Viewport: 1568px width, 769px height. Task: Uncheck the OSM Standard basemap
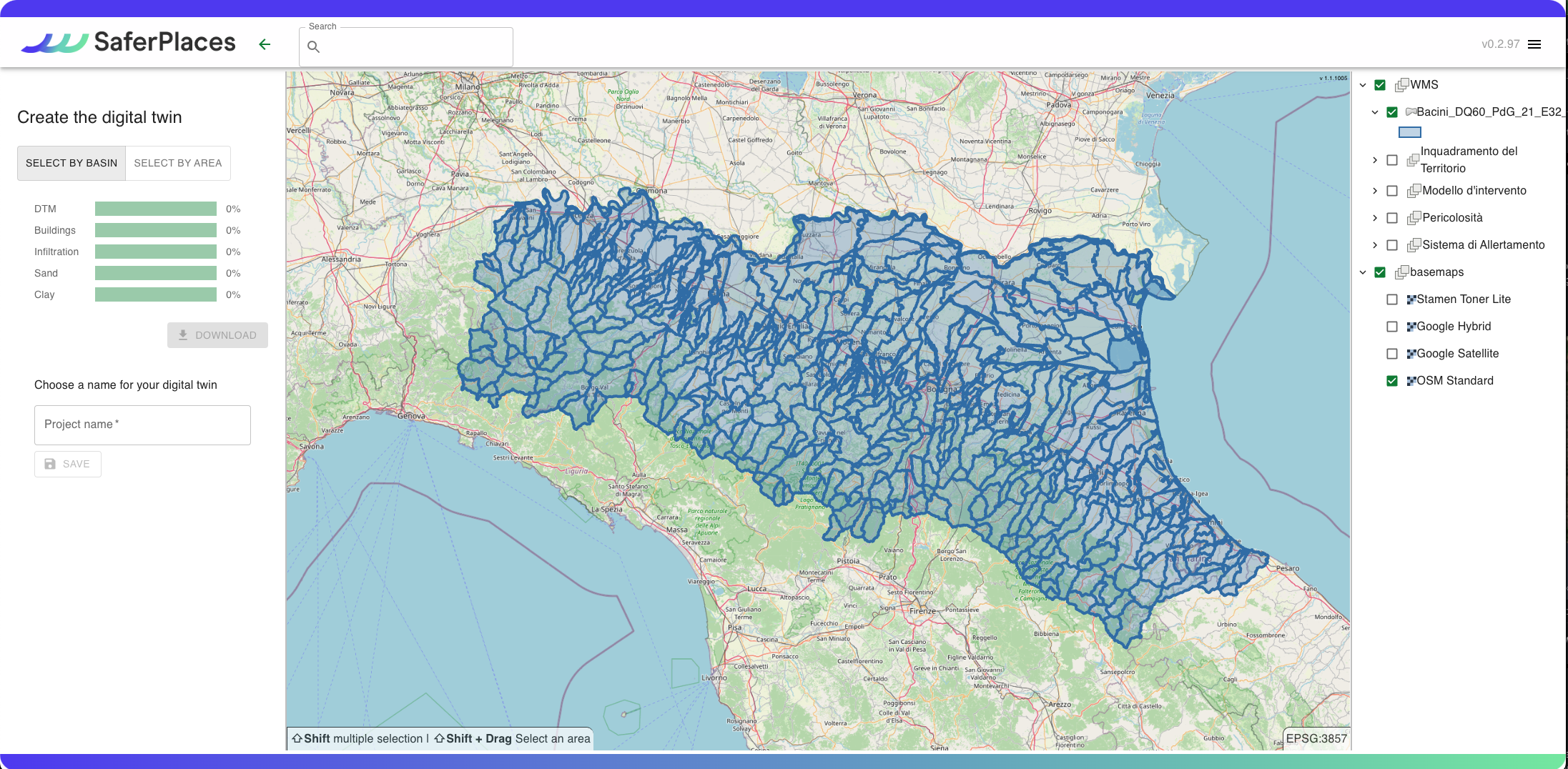1392,381
